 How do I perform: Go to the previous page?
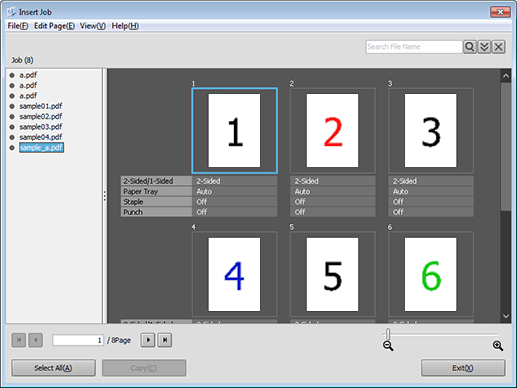[x=36, y=340]
